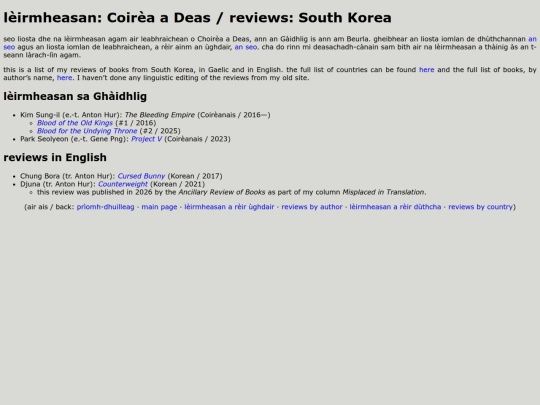Go to main page link

coord(159,207)
